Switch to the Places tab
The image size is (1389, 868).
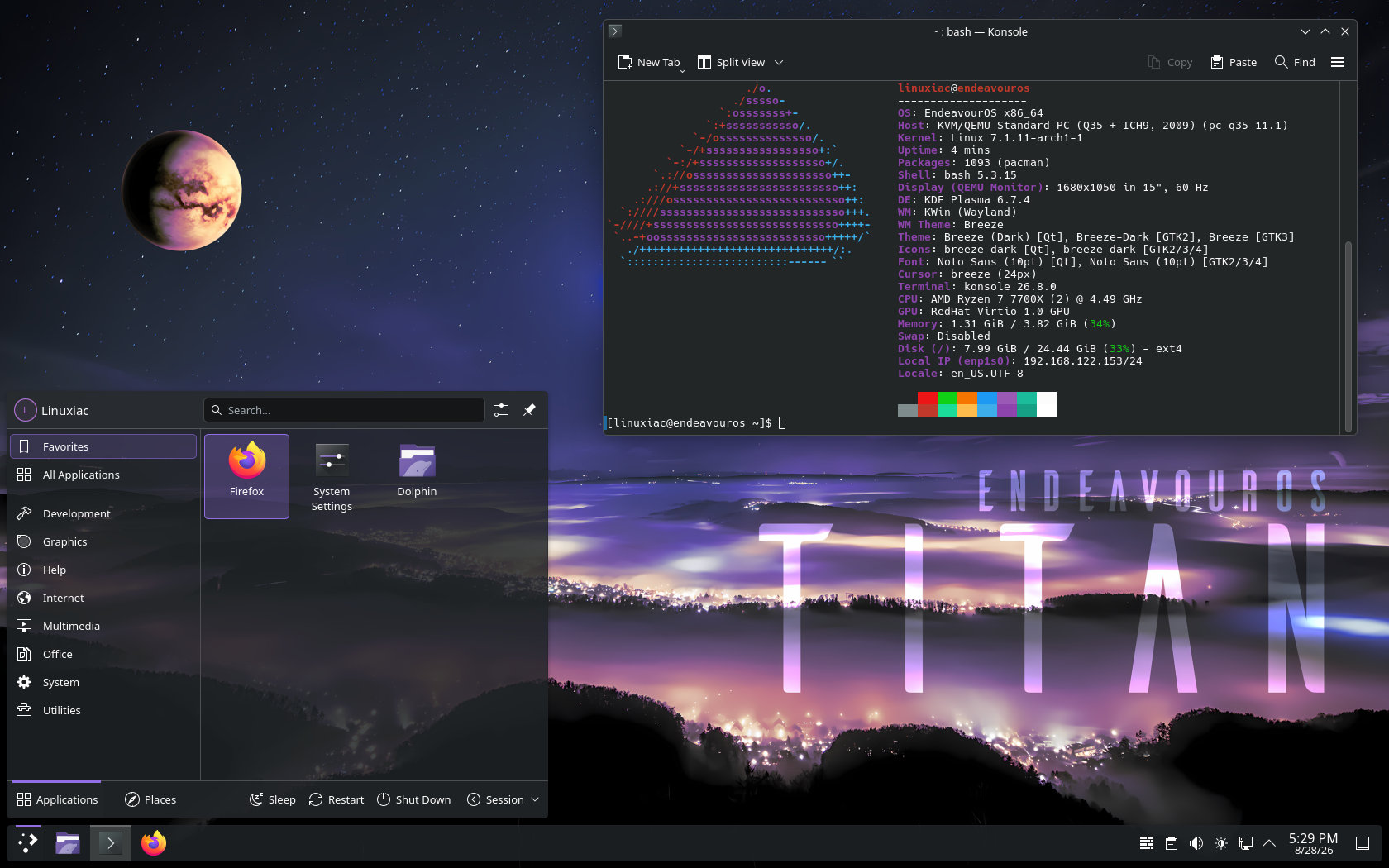point(150,799)
